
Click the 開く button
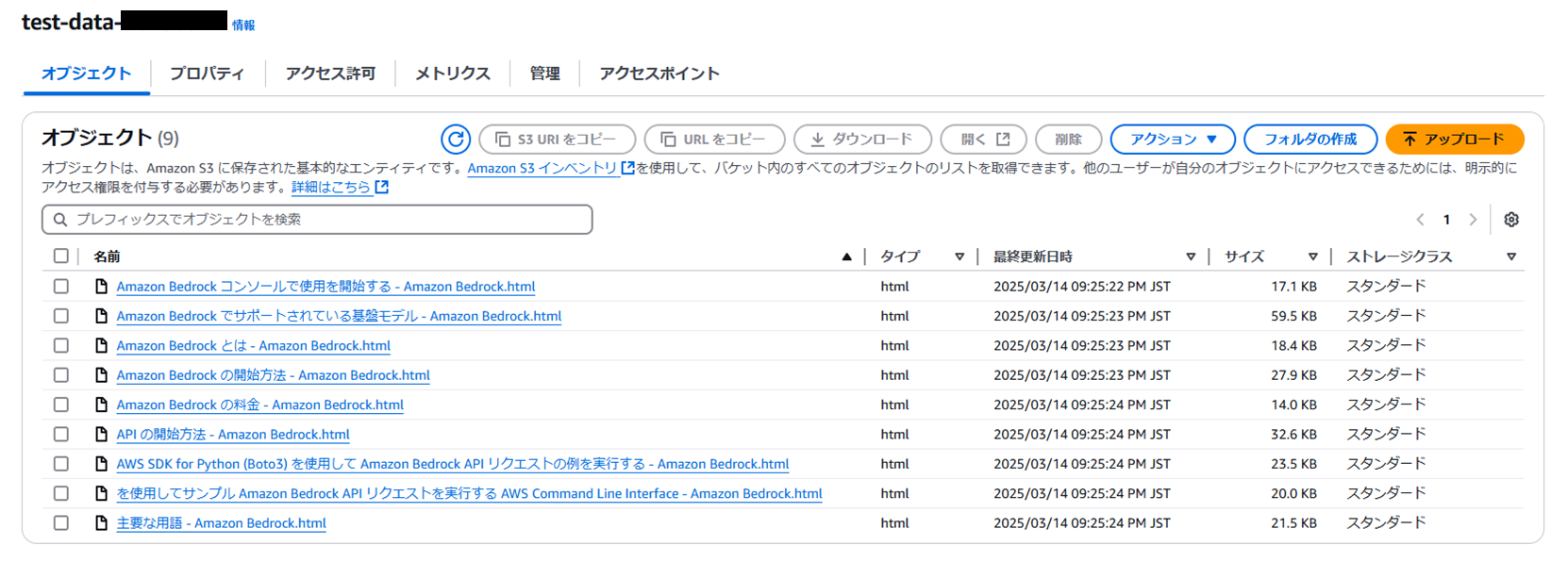click(984, 140)
